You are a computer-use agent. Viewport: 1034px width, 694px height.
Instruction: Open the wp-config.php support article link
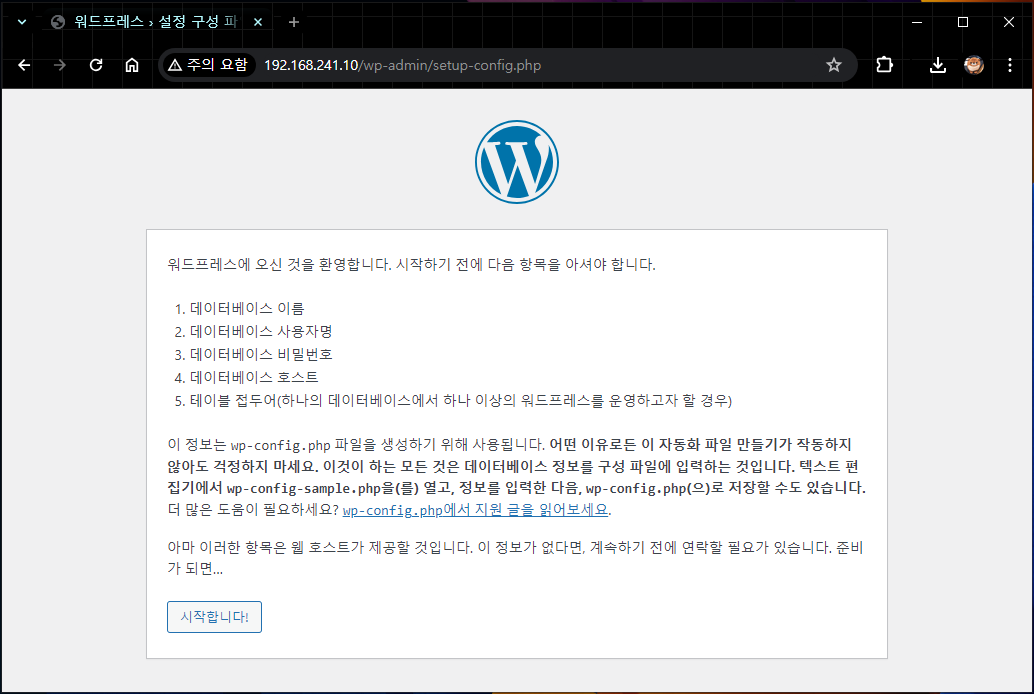point(475,510)
